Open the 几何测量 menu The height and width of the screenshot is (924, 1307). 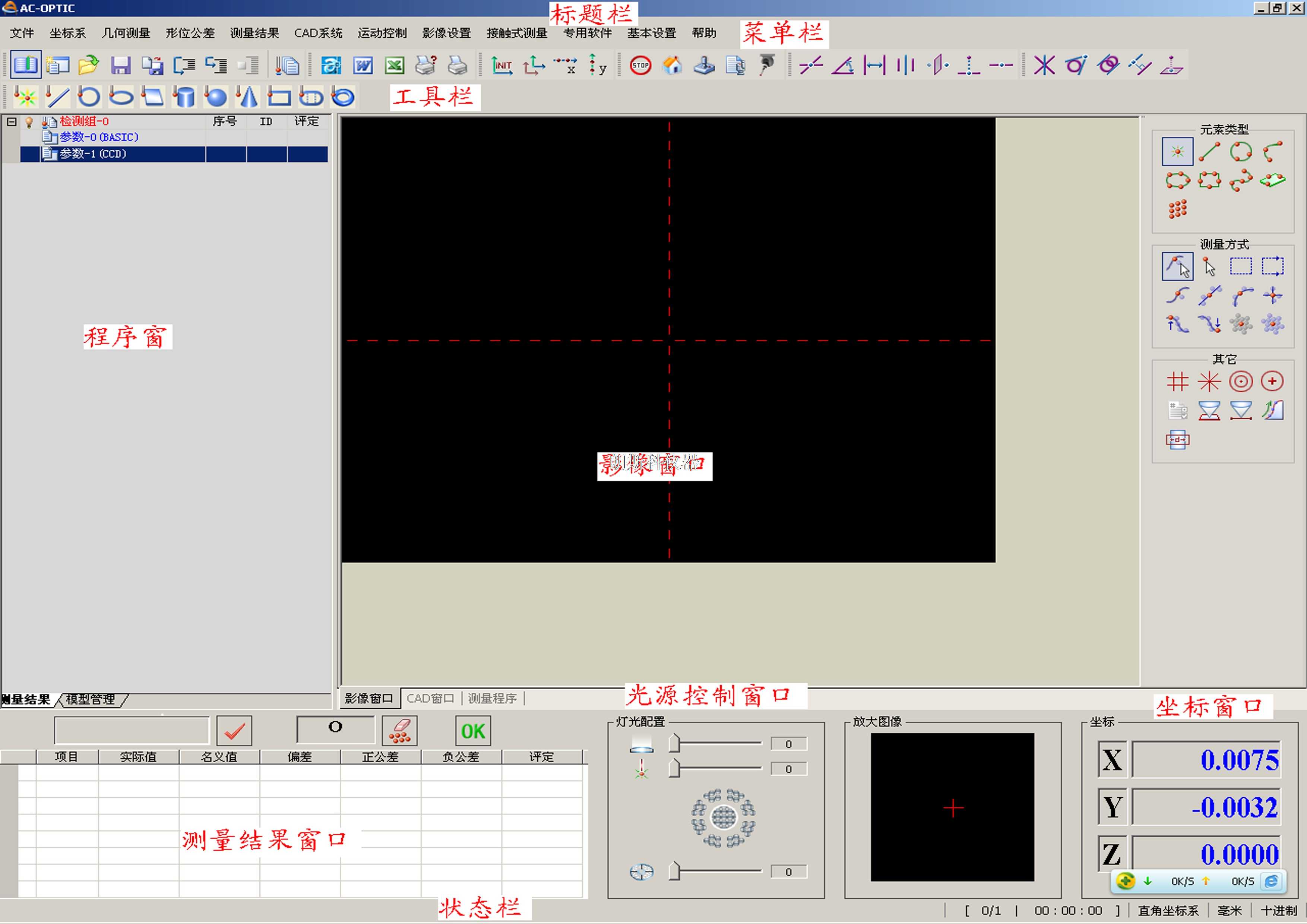click(126, 33)
